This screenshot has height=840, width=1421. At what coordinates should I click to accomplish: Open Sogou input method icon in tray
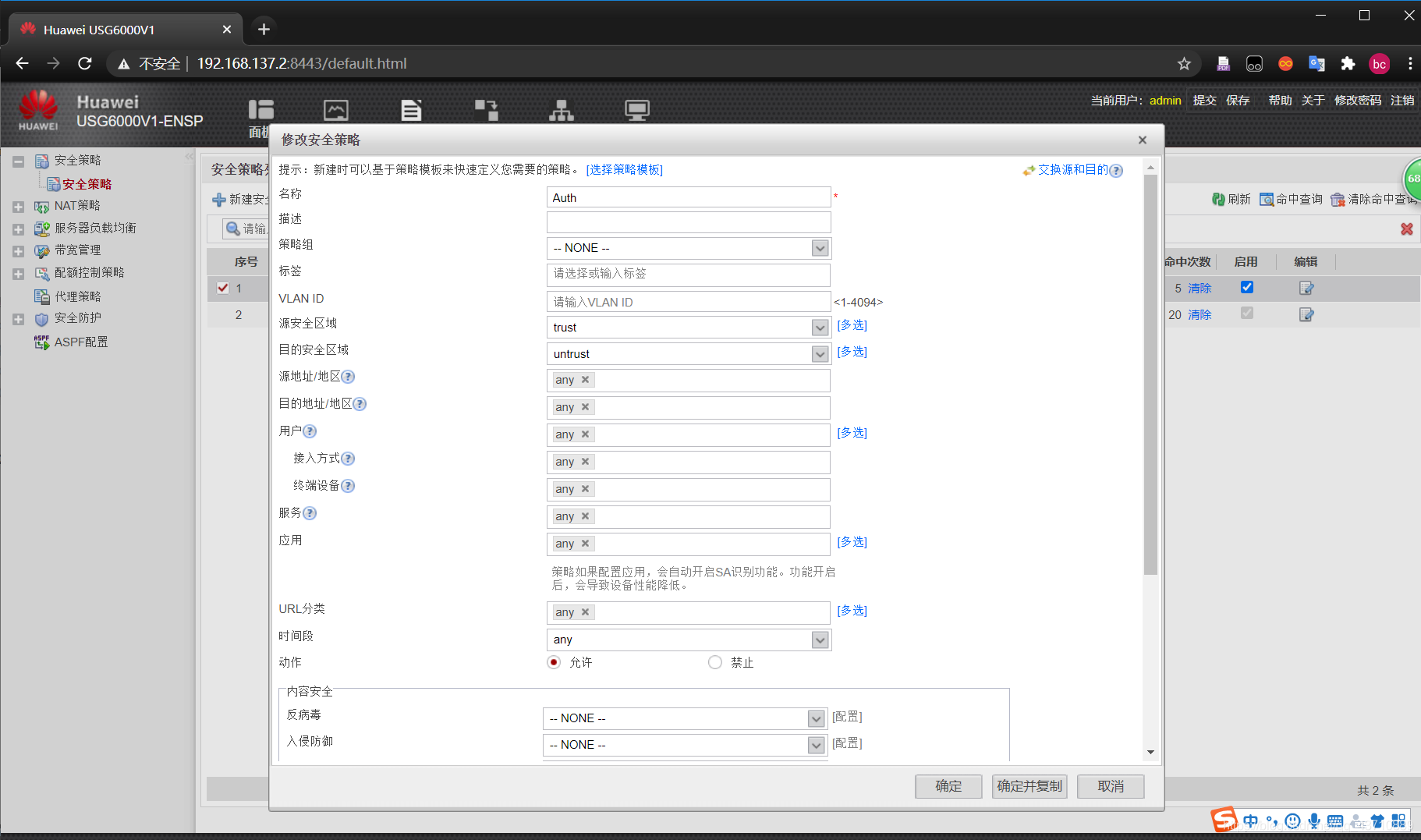pos(1224,820)
